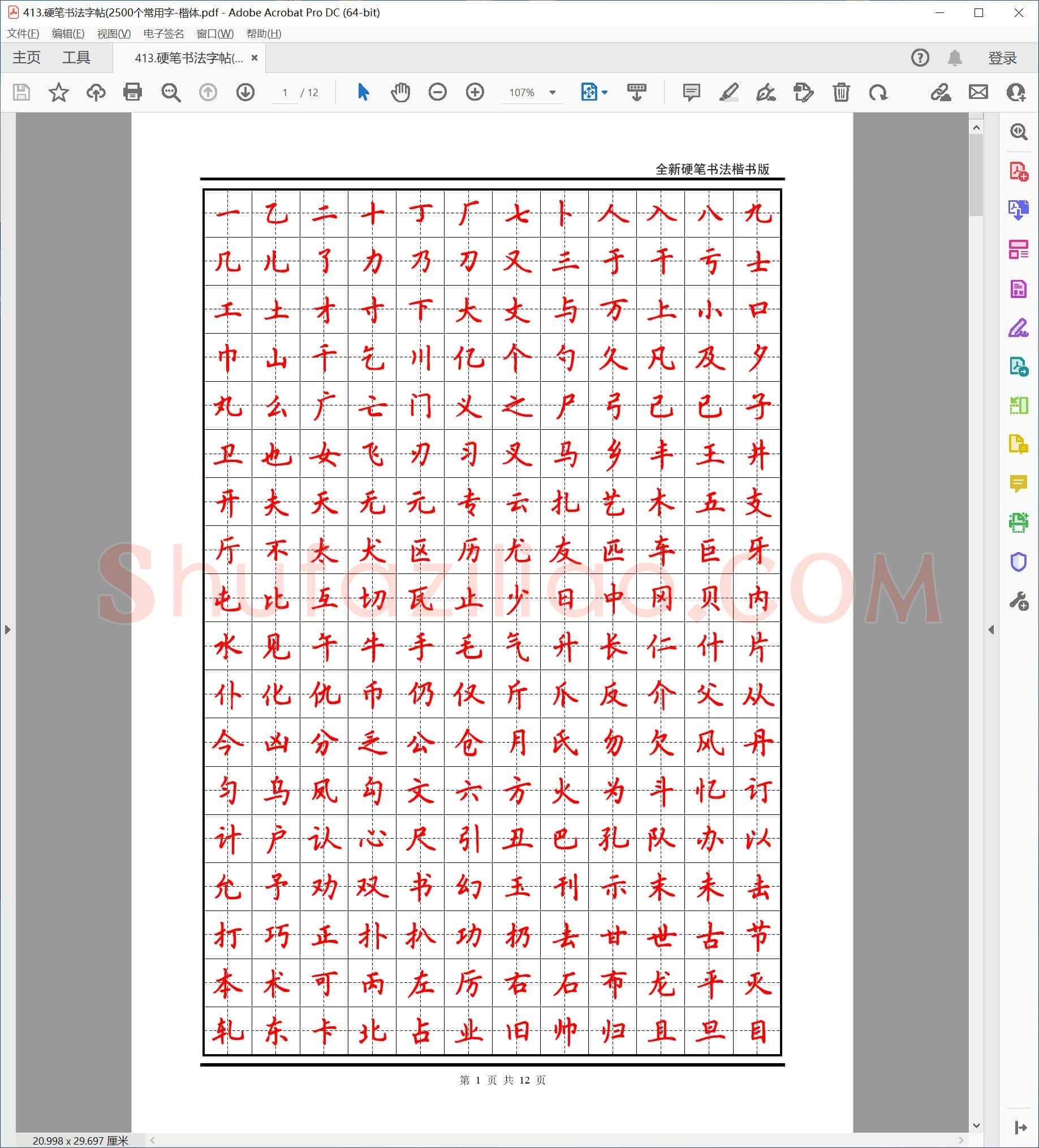Open the 电子签名 menu
This screenshot has width=1039, height=1148.
(x=163, y=33)
